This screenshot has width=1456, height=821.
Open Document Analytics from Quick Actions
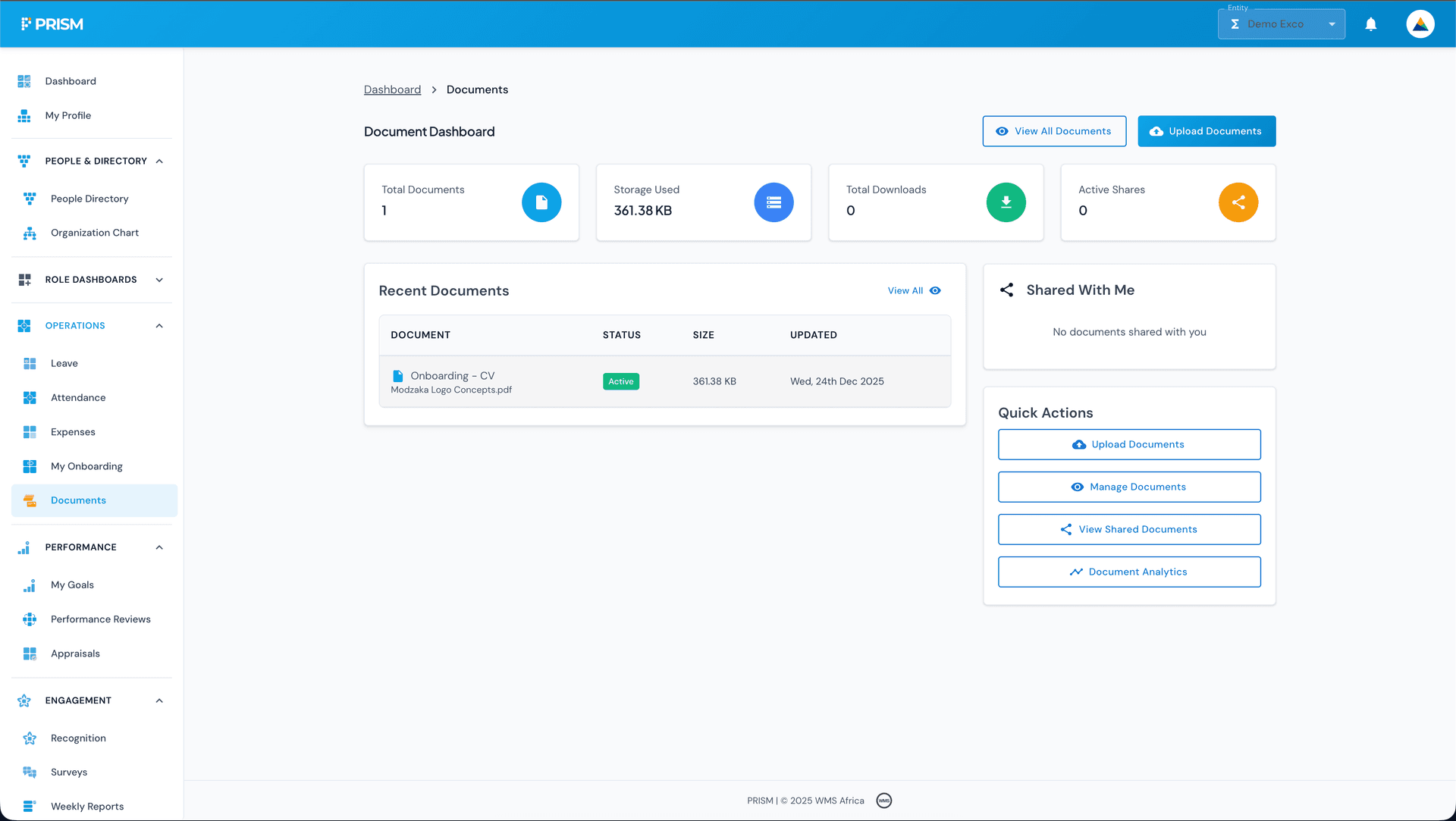[x=1129, y=572]
